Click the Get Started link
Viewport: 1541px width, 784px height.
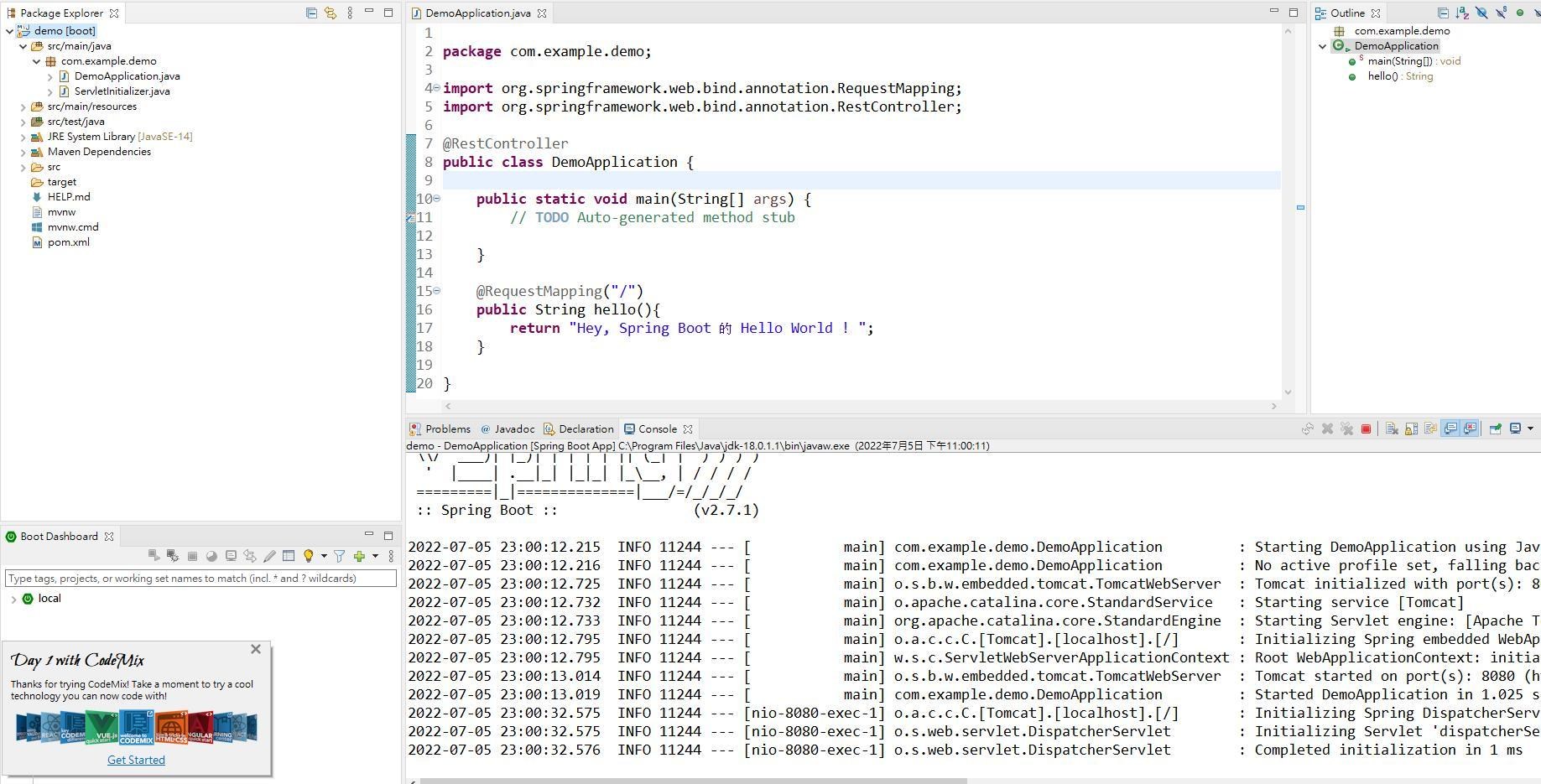(136, 760)
